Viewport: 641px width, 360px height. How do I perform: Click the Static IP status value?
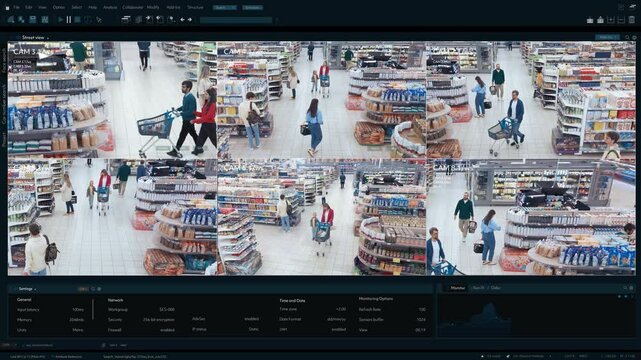[x=254, y=329]
